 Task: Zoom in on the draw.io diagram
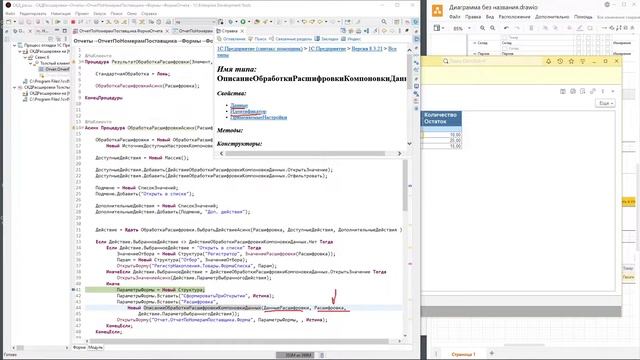tap(482, 28)
